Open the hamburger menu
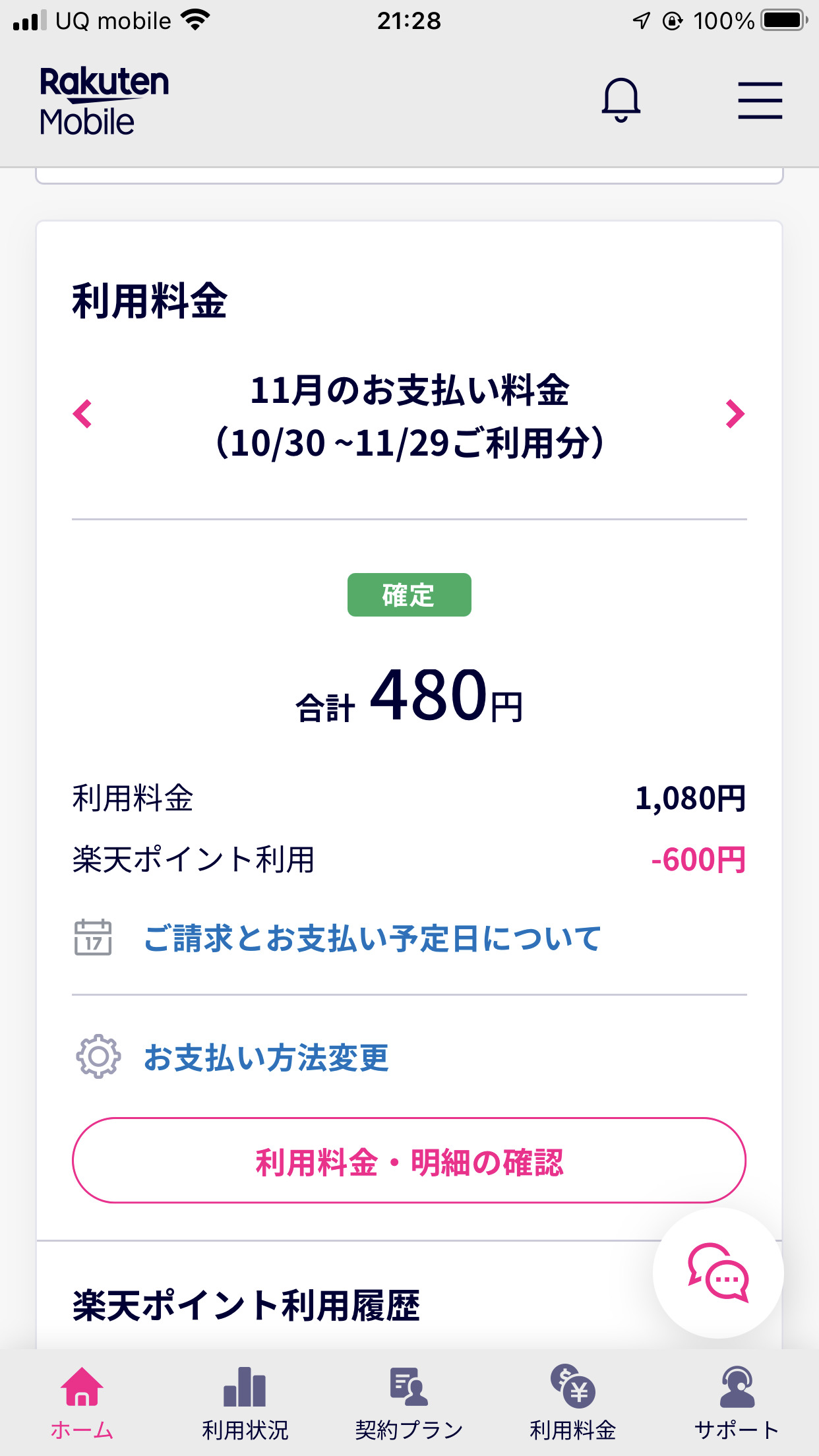Image resolution: width=819 pixels, height=1456 pixels. click(x=760, y=100)
